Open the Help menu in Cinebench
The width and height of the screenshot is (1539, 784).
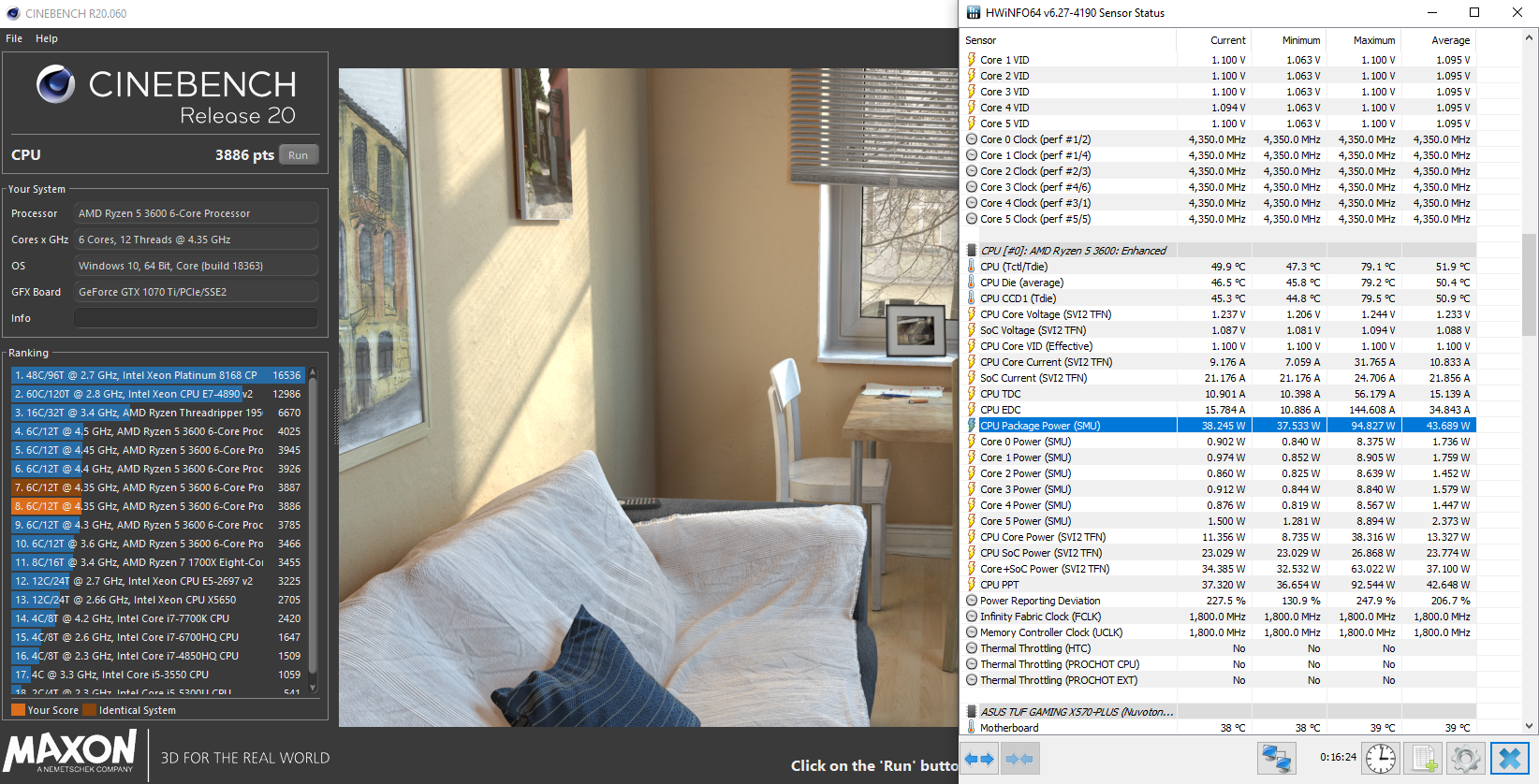pos(47,38)
